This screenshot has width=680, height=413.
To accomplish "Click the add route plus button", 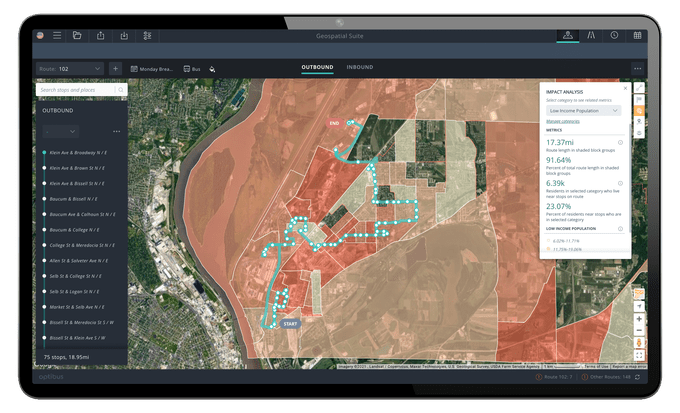I will [x=116, y=69].
